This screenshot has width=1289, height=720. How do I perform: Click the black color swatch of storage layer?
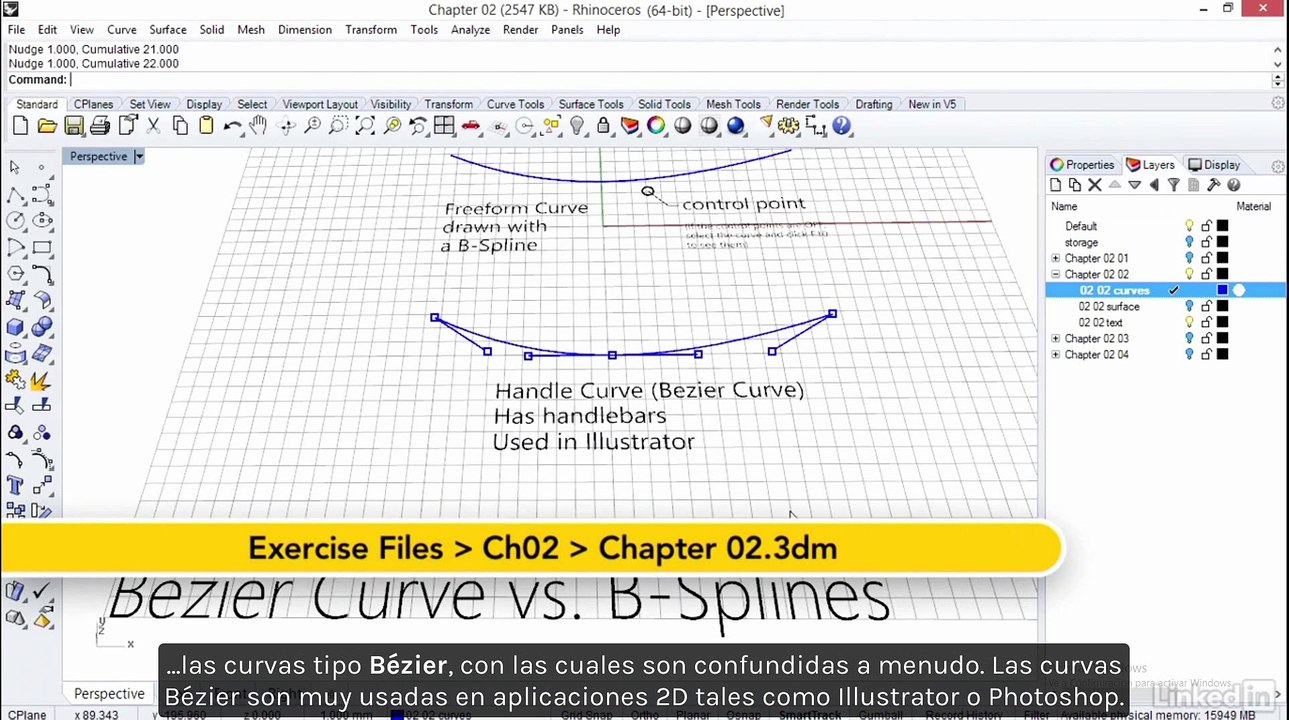[1222, 242]
